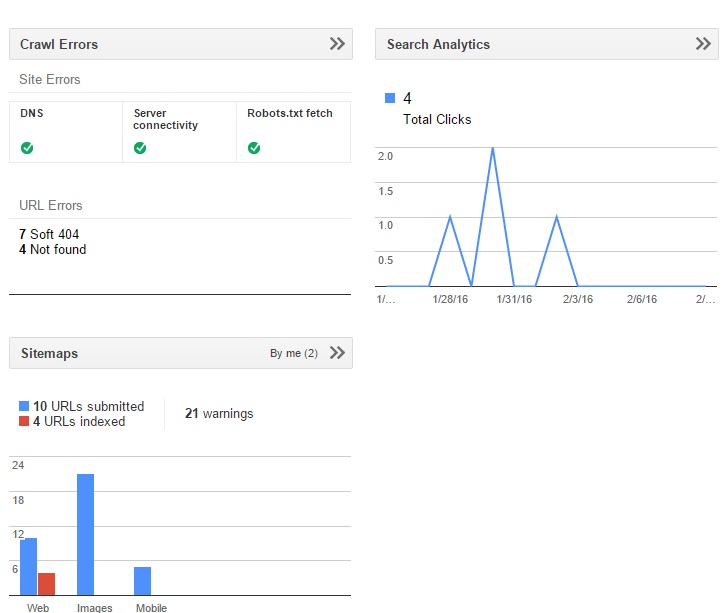View the 4 Not found errors

[53, 249]
